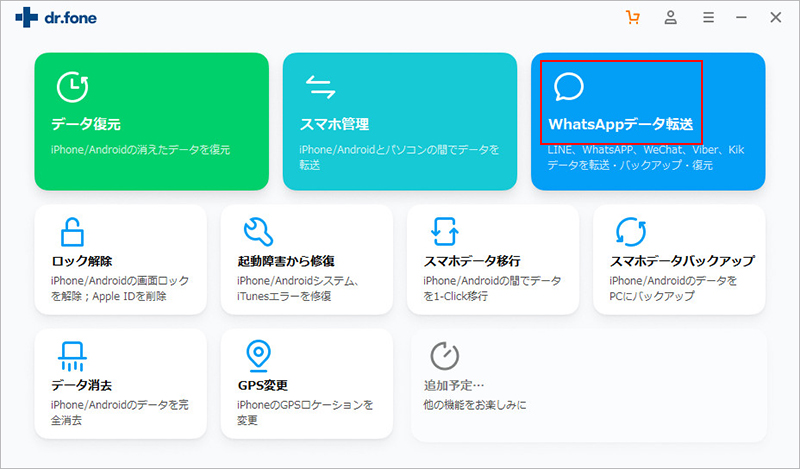Select text iPhone/Androidの消えたデータを復元
This screenshot has height=469, width=800.
140,150
